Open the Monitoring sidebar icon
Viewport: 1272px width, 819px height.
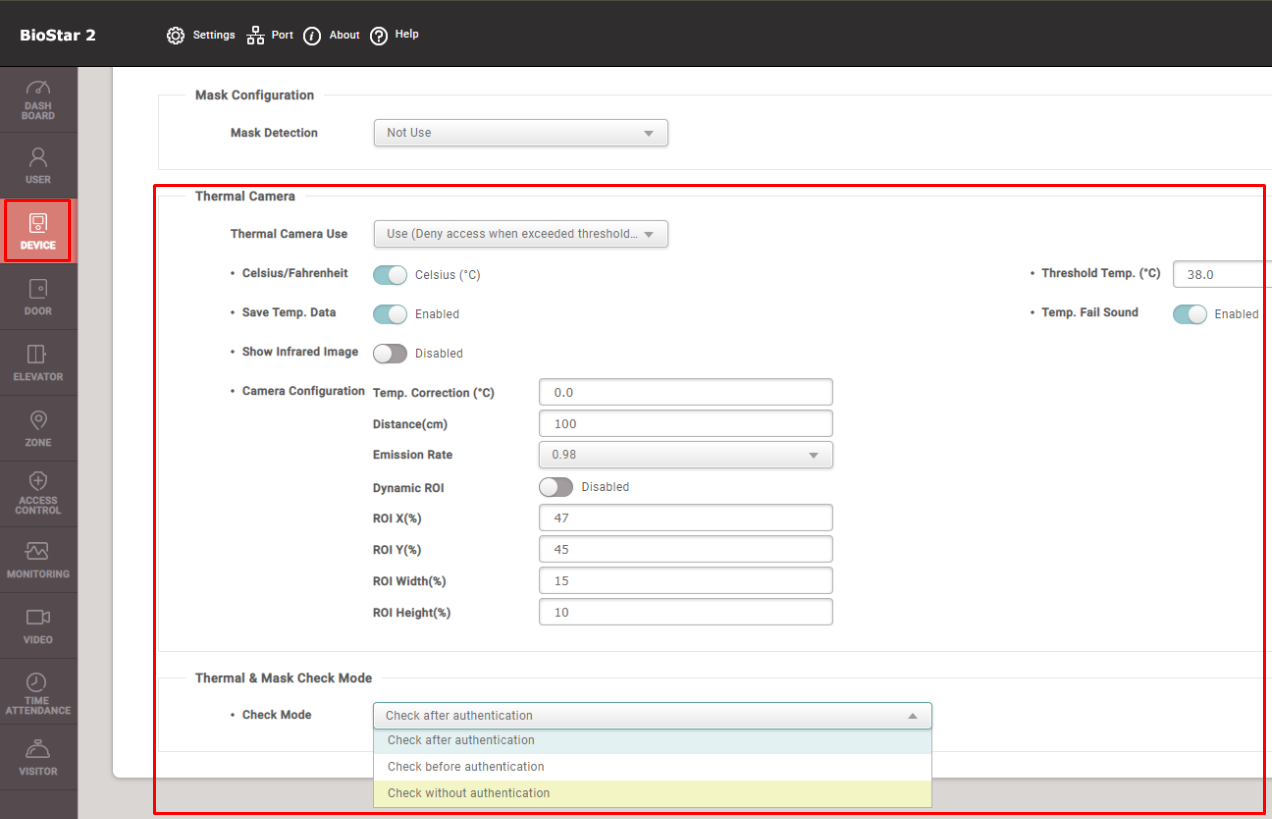click(x=38, y=551)
